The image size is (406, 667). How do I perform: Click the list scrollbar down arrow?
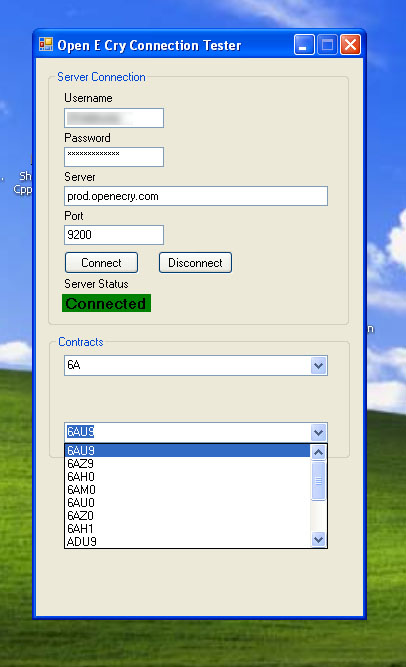318,539
